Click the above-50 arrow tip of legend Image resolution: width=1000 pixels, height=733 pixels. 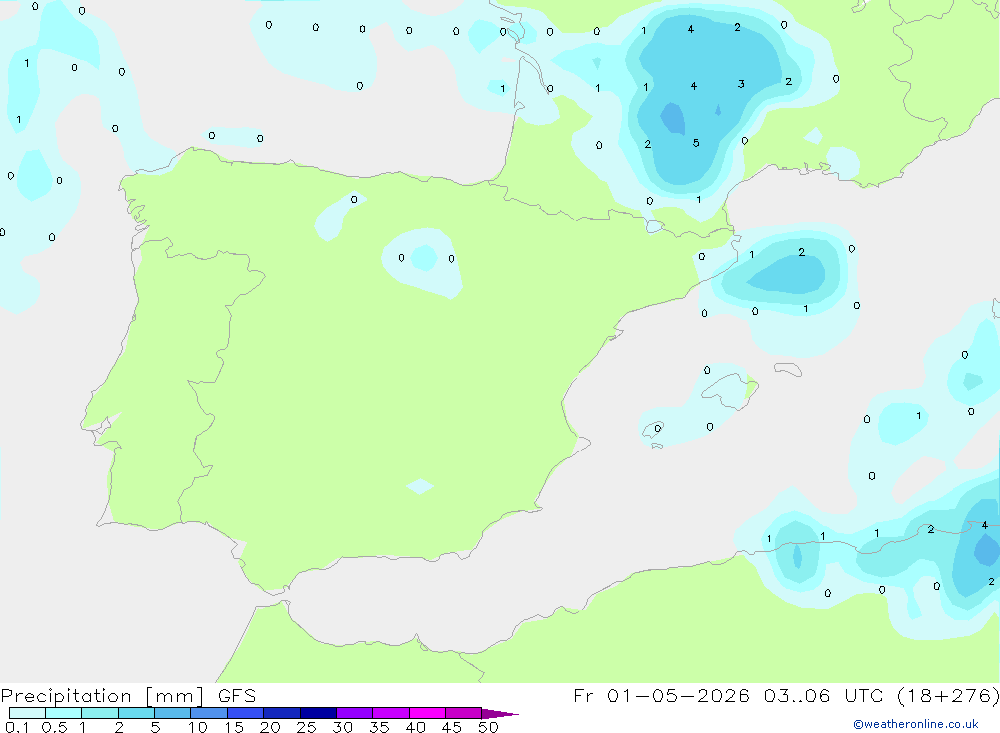pos(501,714)
